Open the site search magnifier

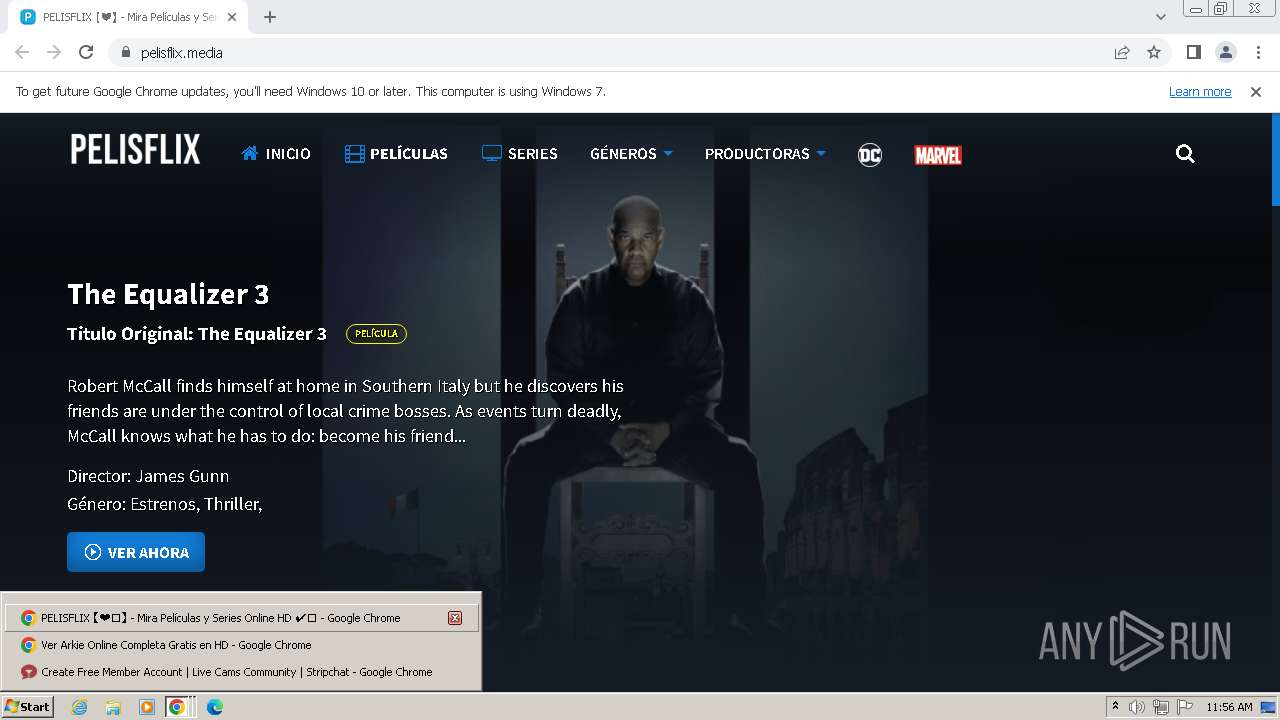(1185, 154)
